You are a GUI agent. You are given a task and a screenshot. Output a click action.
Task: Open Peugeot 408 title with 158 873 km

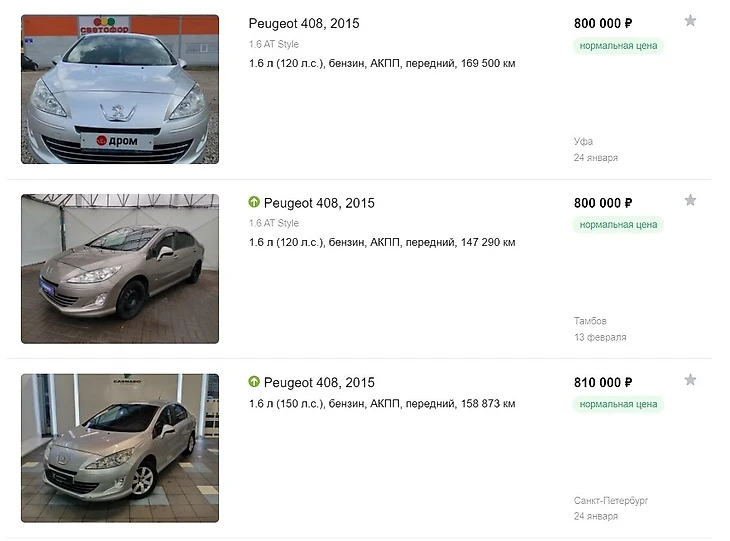319,383
